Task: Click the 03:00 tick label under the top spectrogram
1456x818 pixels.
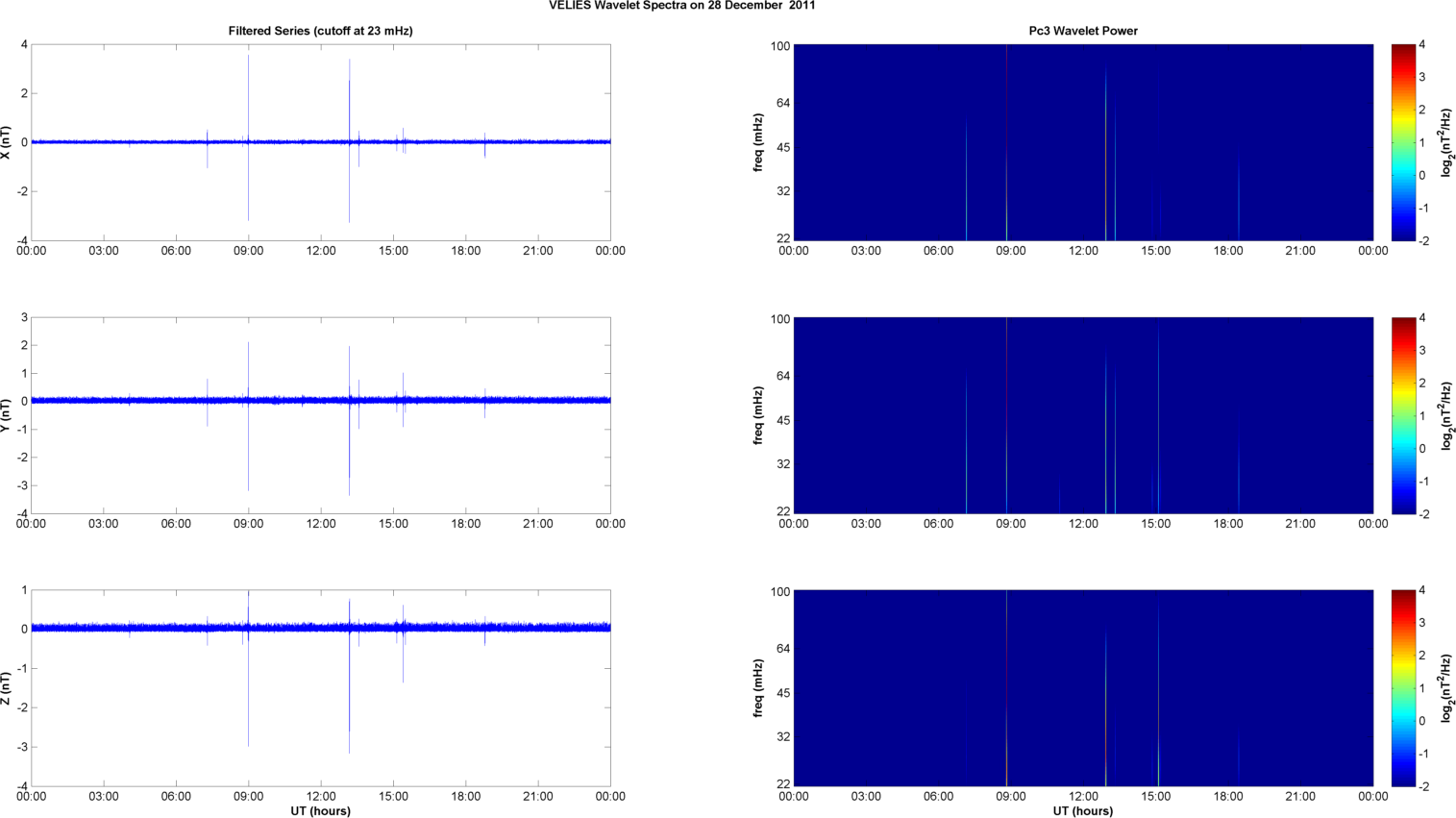Action: point(866,251)
